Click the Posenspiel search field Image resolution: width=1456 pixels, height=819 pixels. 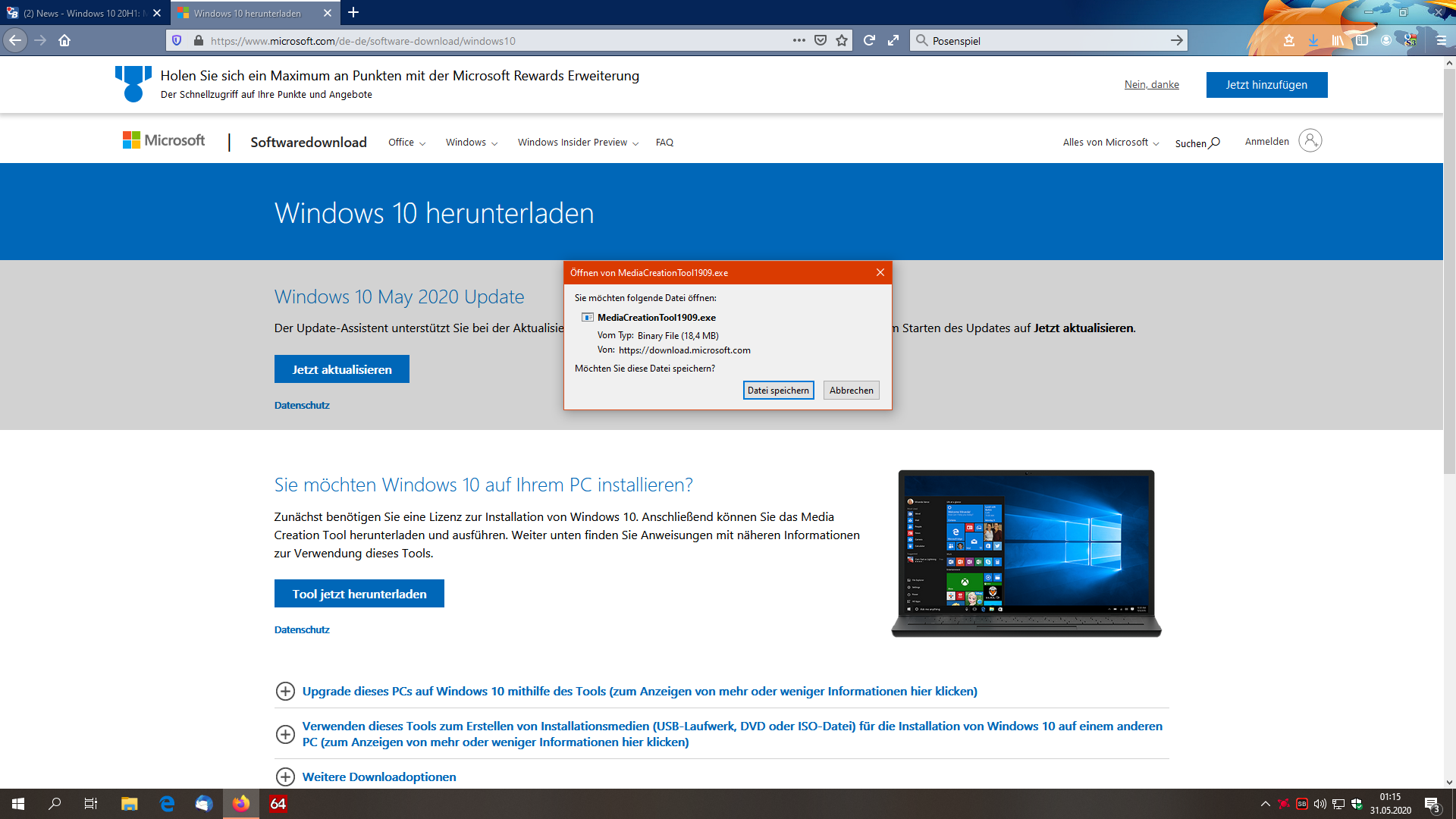[1046, 40]
